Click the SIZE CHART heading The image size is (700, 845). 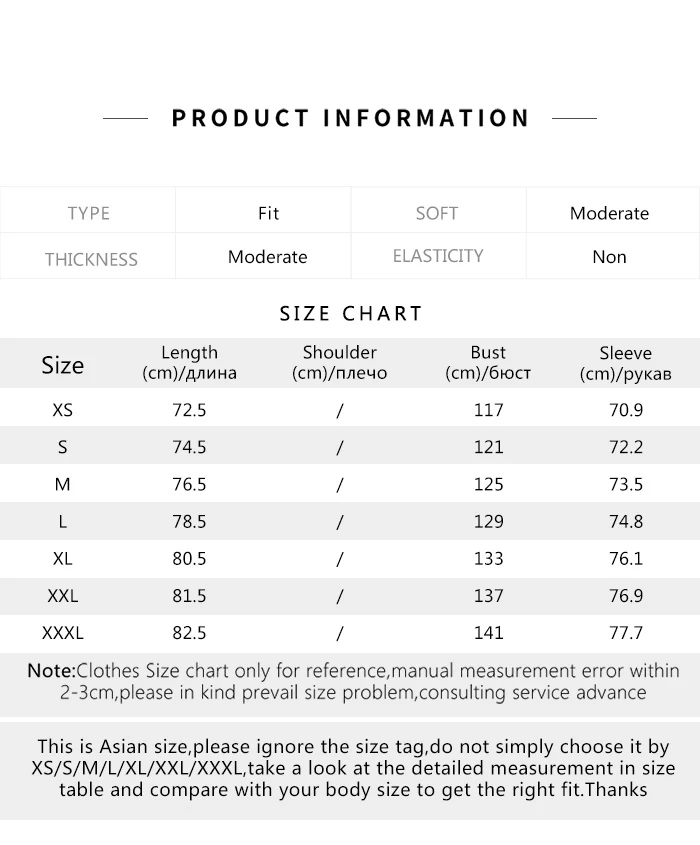351,314
